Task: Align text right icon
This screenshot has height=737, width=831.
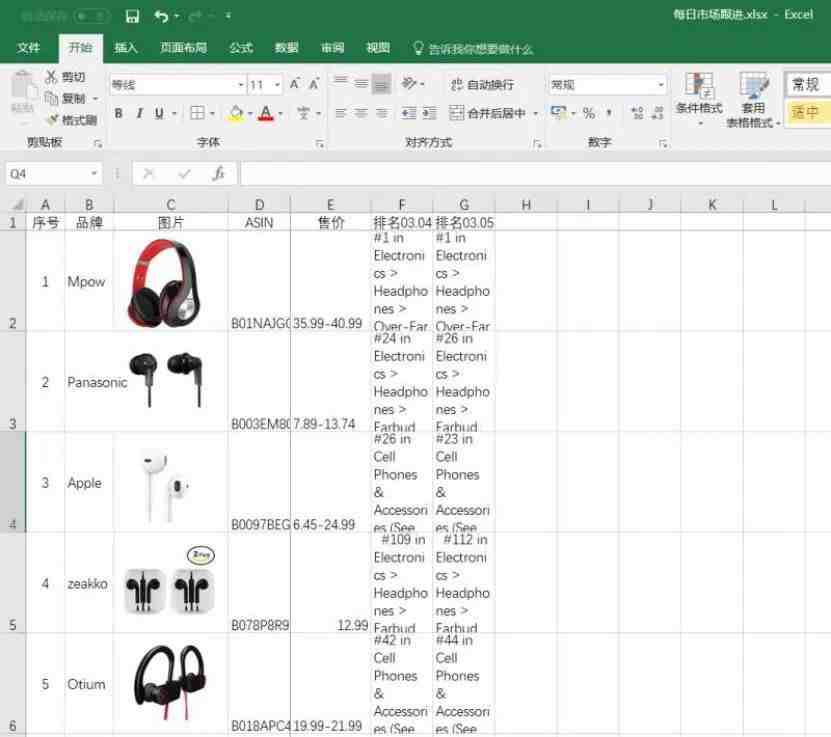Action: tap(382, 113)
